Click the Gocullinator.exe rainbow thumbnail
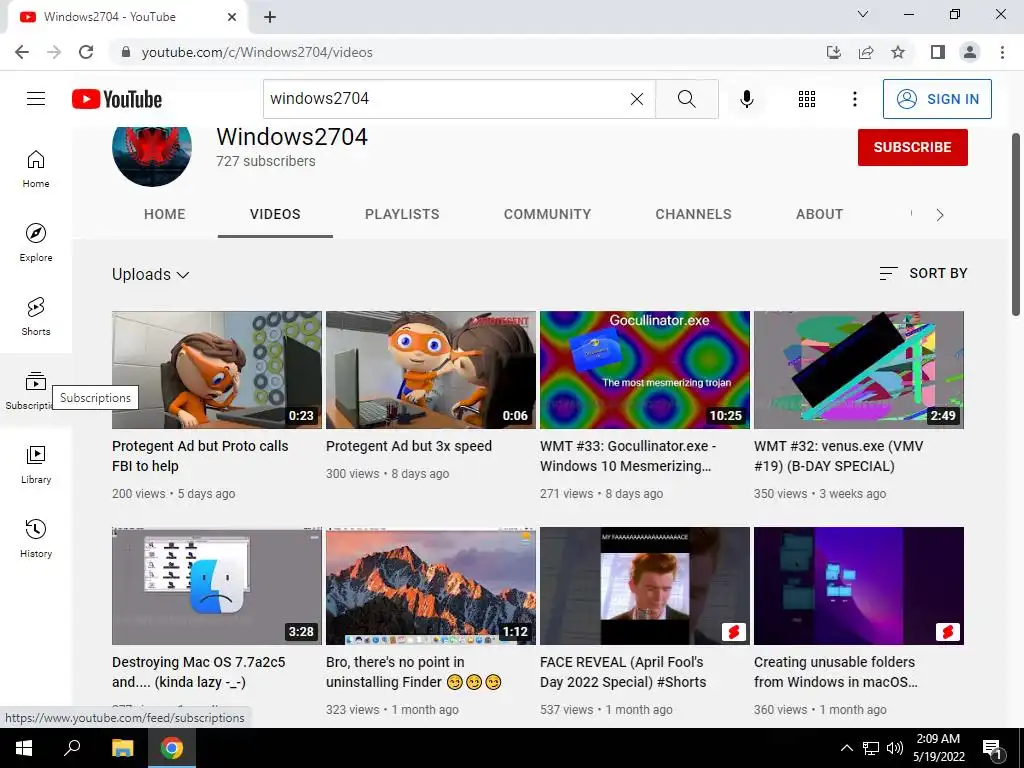The height and width of the screenshot is (768, 1024). [x=645, y=370]
